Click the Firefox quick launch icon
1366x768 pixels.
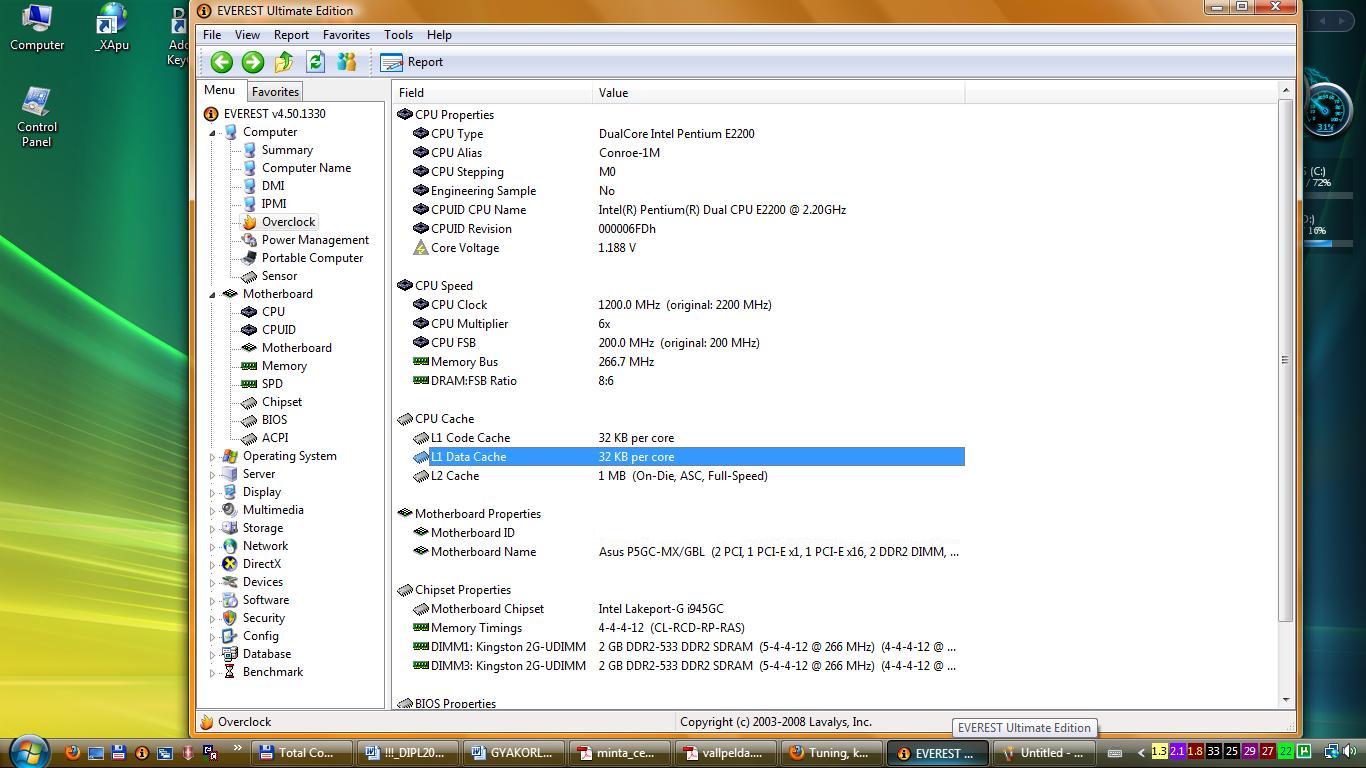[x=72, y=752]
